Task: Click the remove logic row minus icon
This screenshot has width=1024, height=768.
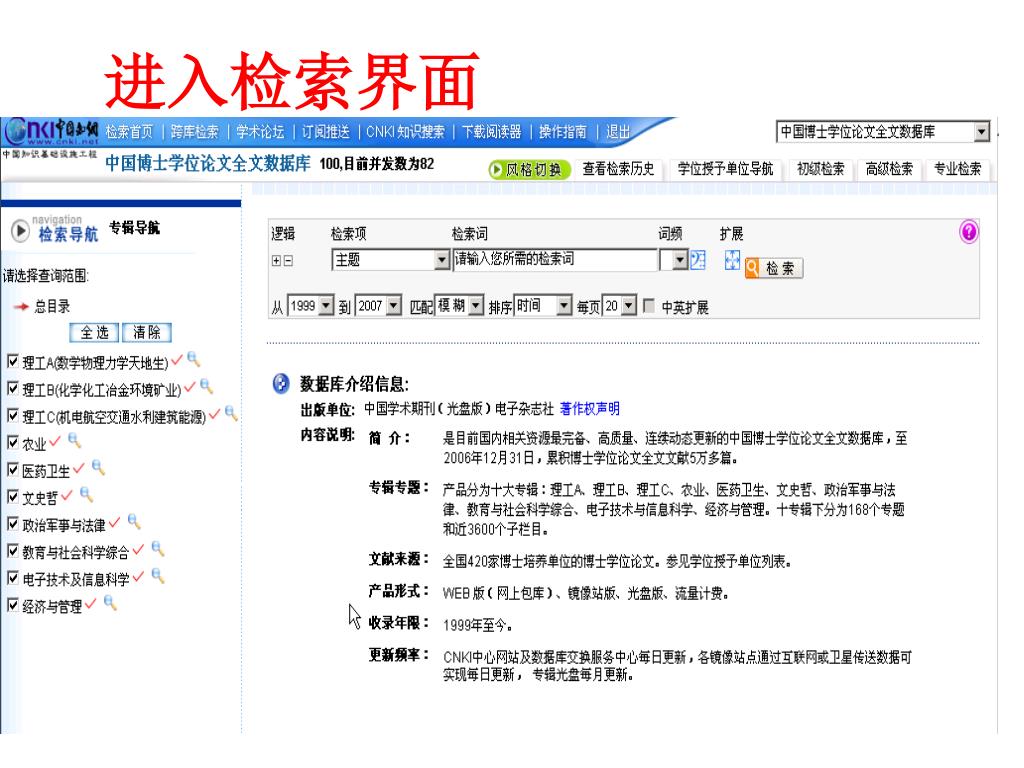Action: click(288, 261)
